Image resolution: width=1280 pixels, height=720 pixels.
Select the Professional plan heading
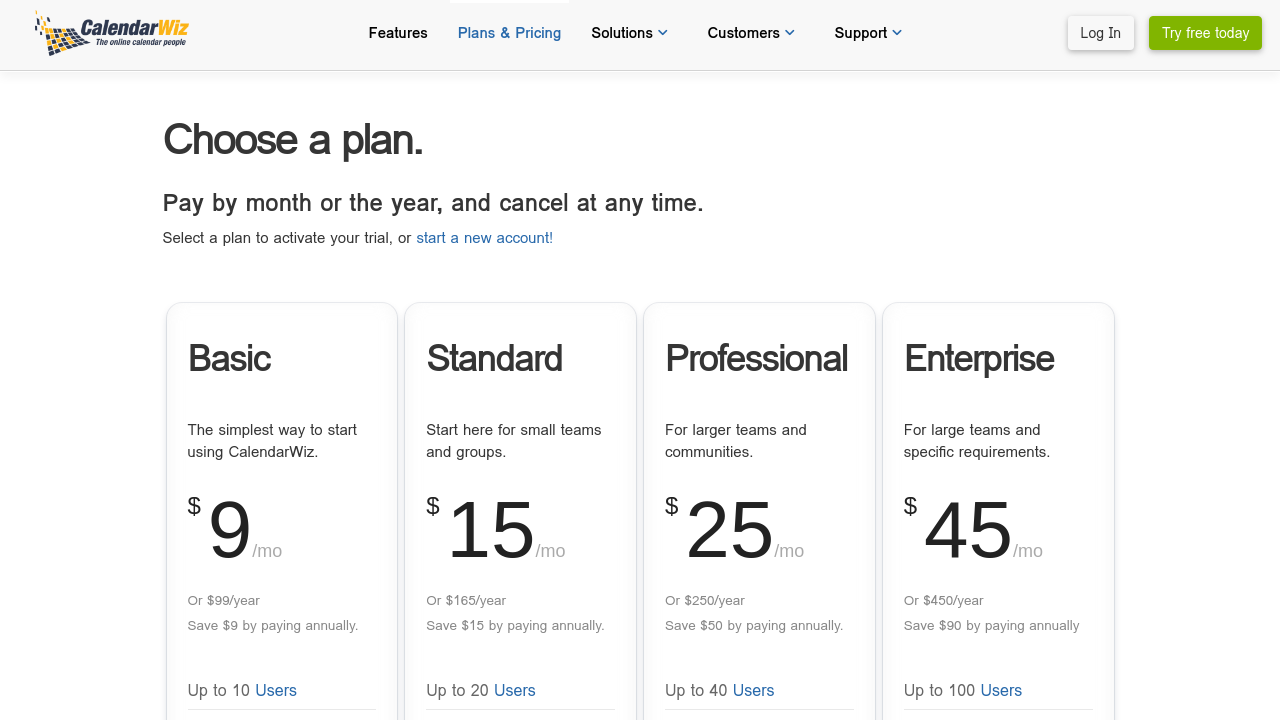pos(756,359)
